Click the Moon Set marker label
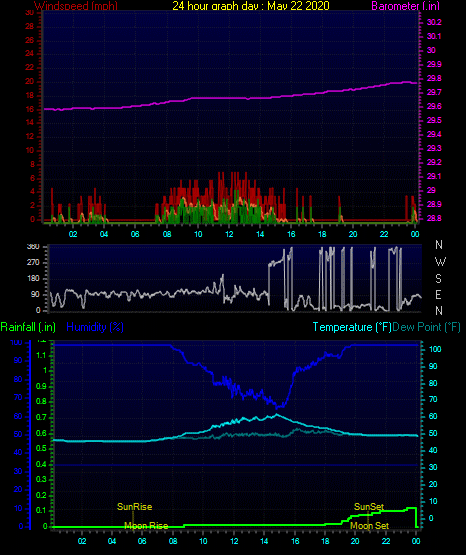466x555 pixels. pos(369,526)
